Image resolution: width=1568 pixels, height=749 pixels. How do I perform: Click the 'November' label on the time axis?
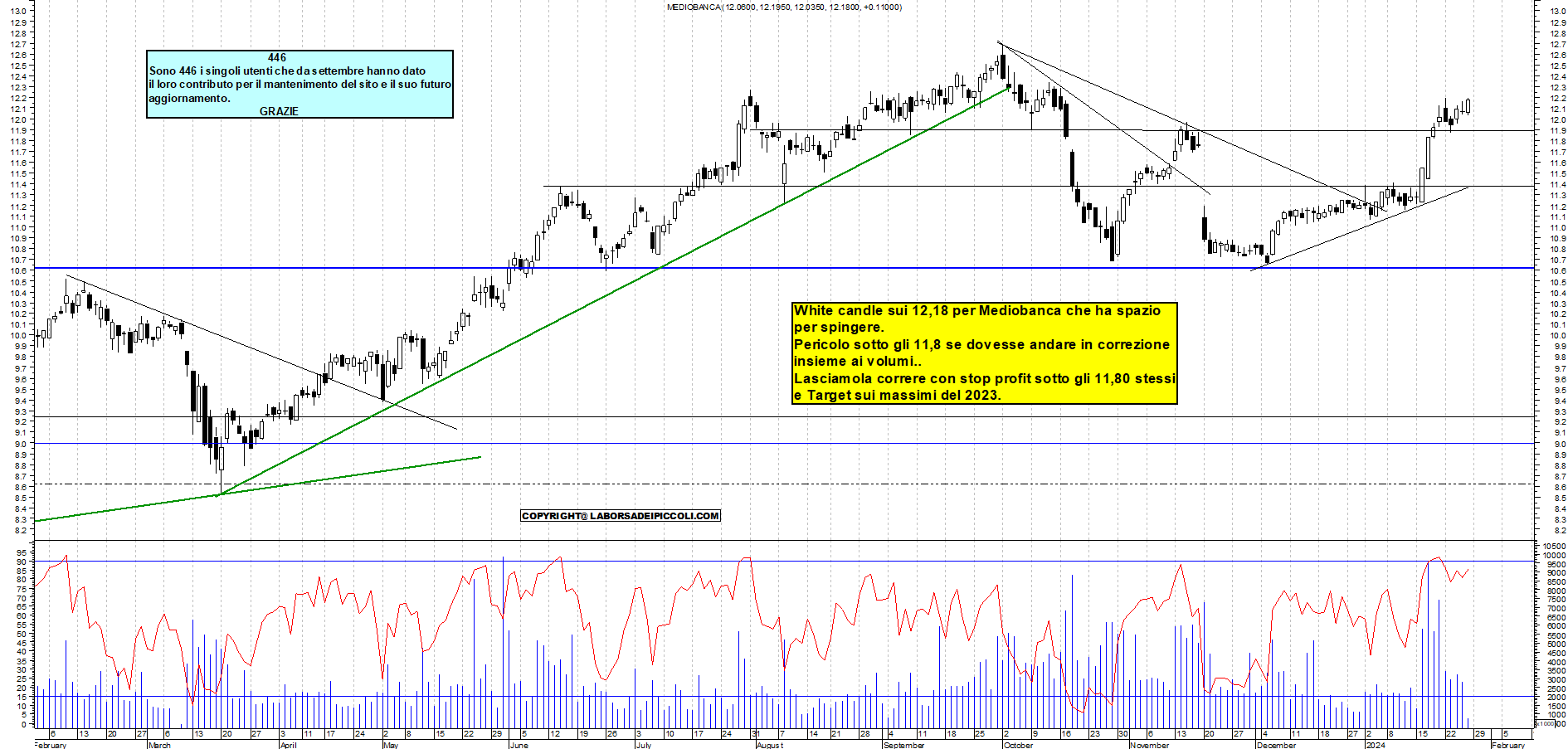click(x=1149, y=745)
